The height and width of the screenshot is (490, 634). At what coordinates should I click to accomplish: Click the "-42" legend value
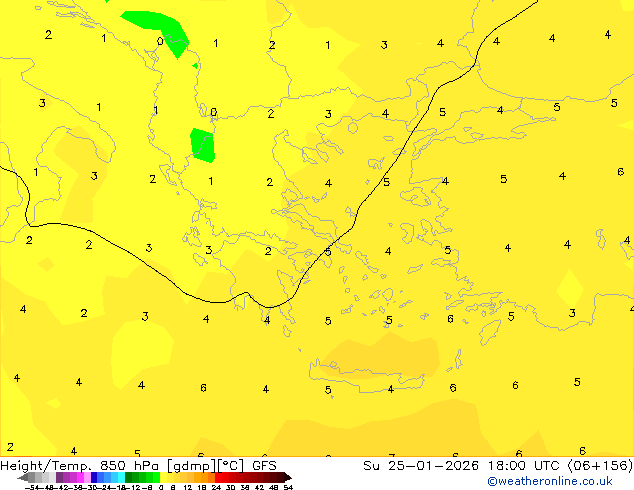tap(61, 487)
